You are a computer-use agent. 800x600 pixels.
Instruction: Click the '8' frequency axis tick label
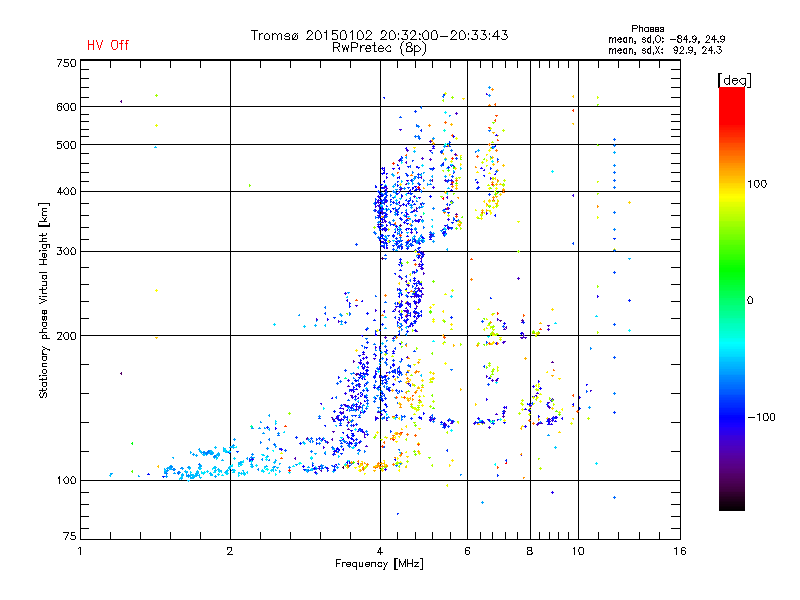(x=530, y=551)
